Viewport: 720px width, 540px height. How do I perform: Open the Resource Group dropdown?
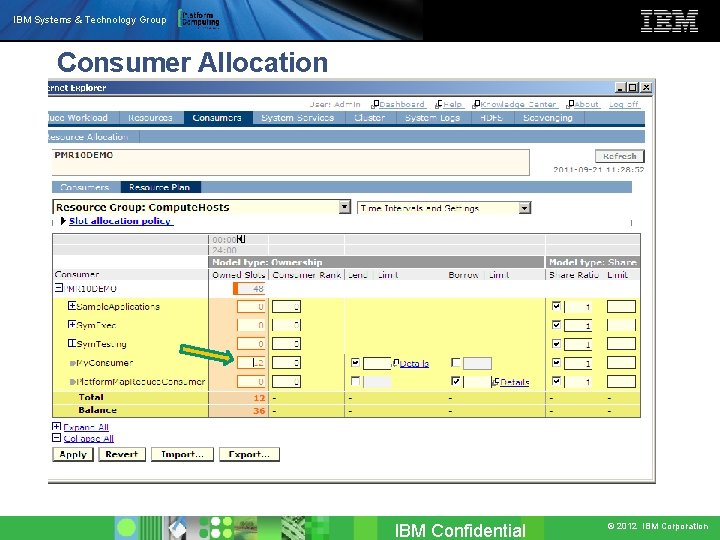tap(202, 207)
